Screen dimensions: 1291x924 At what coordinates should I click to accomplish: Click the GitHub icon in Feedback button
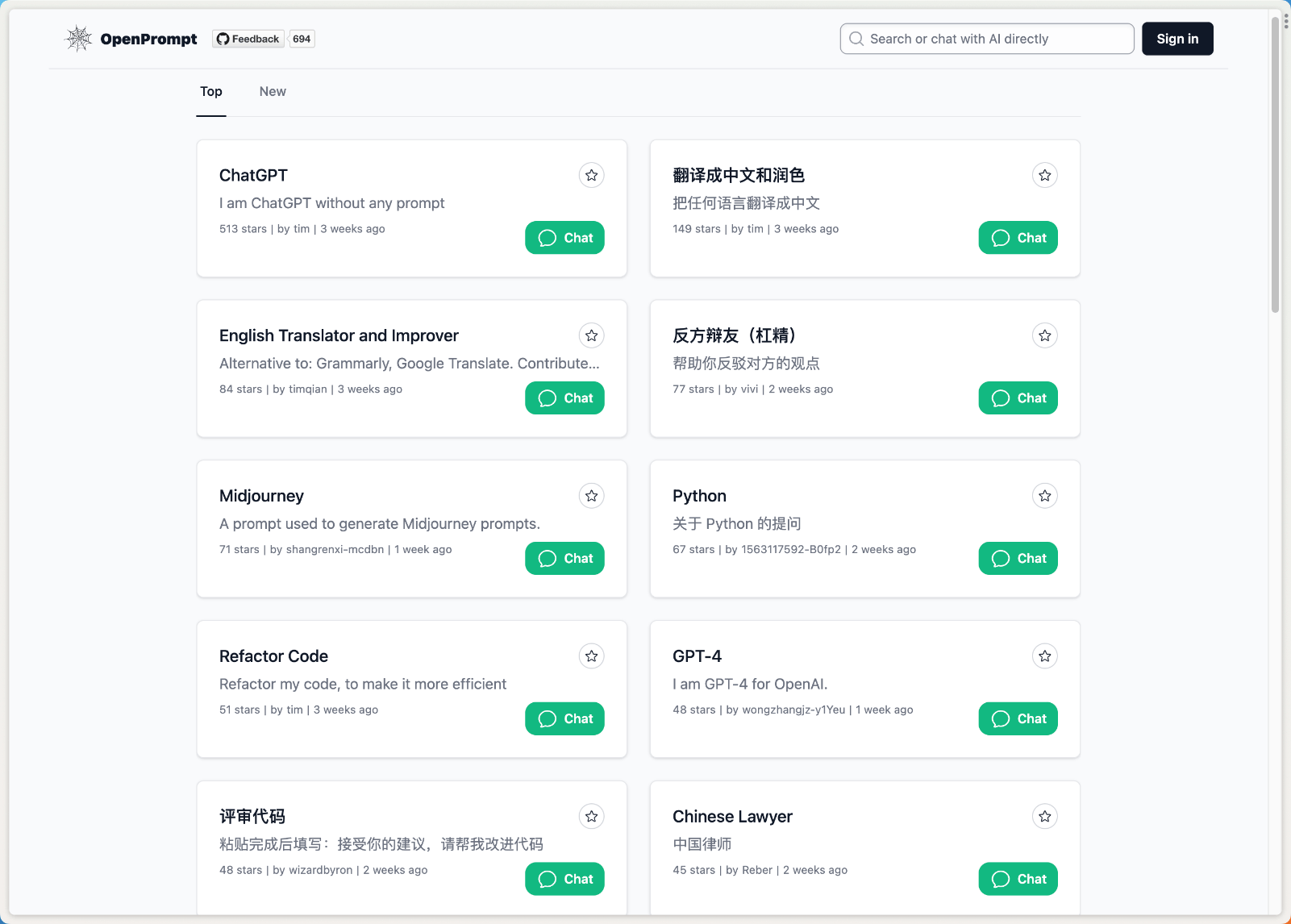click(221, 38)
